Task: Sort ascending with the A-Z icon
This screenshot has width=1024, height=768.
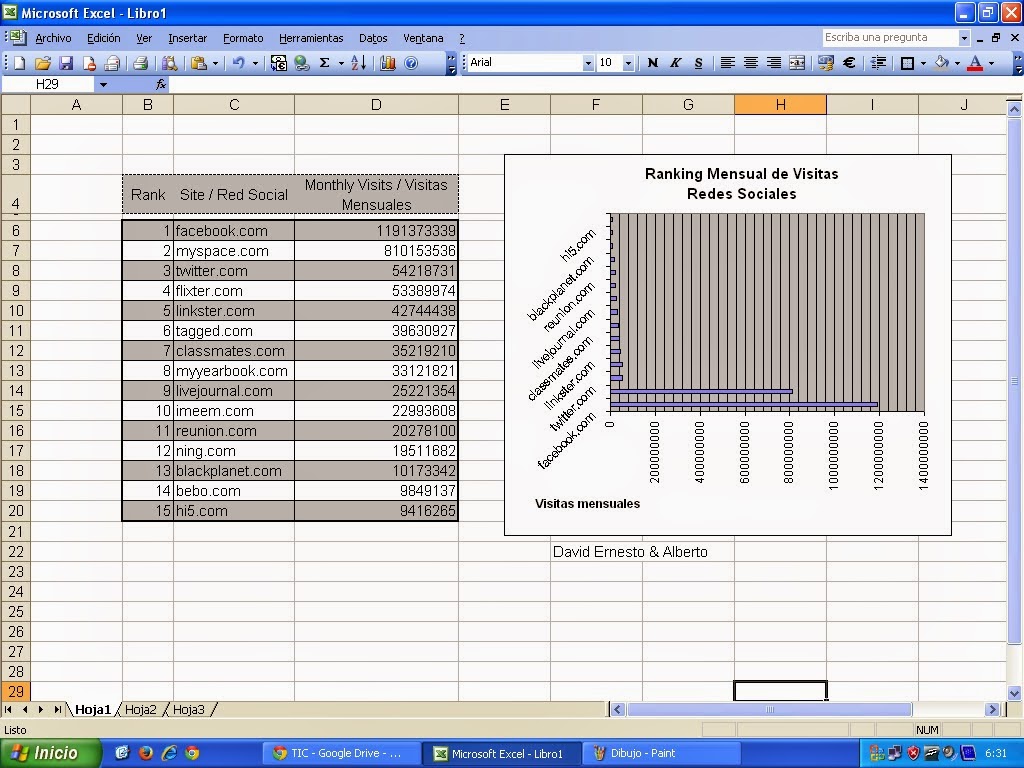Action: pyautogui.click(x=359, y=63)
